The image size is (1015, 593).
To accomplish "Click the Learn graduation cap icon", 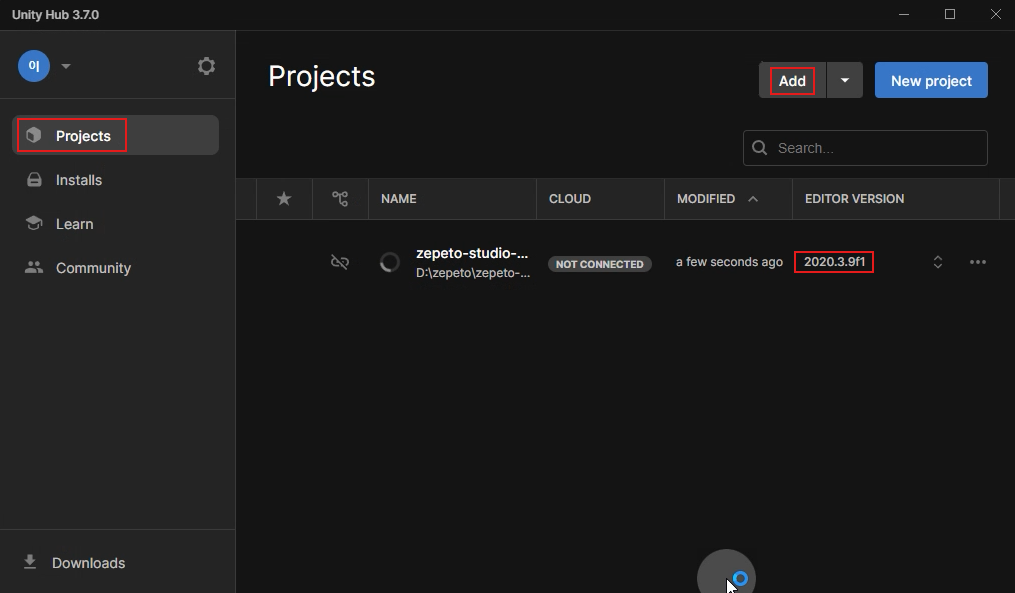I will point(34,223).
